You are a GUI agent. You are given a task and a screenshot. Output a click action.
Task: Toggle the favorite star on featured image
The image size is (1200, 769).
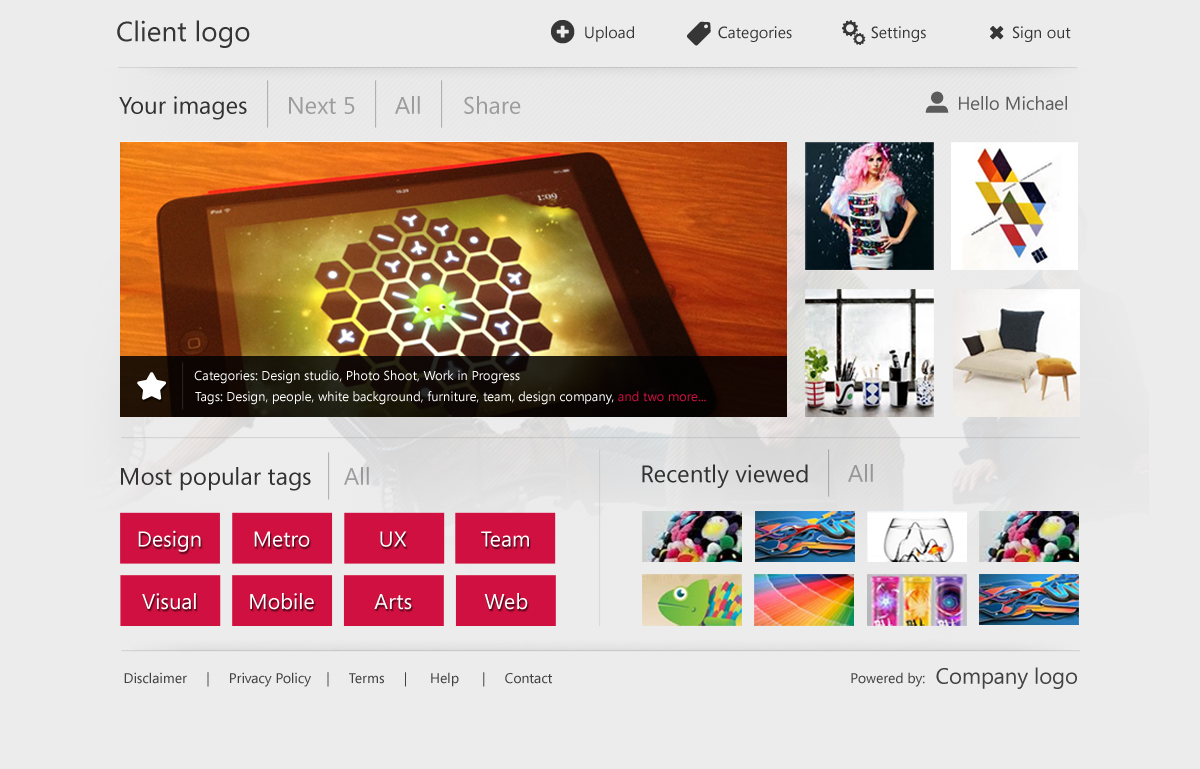(152, 386)
